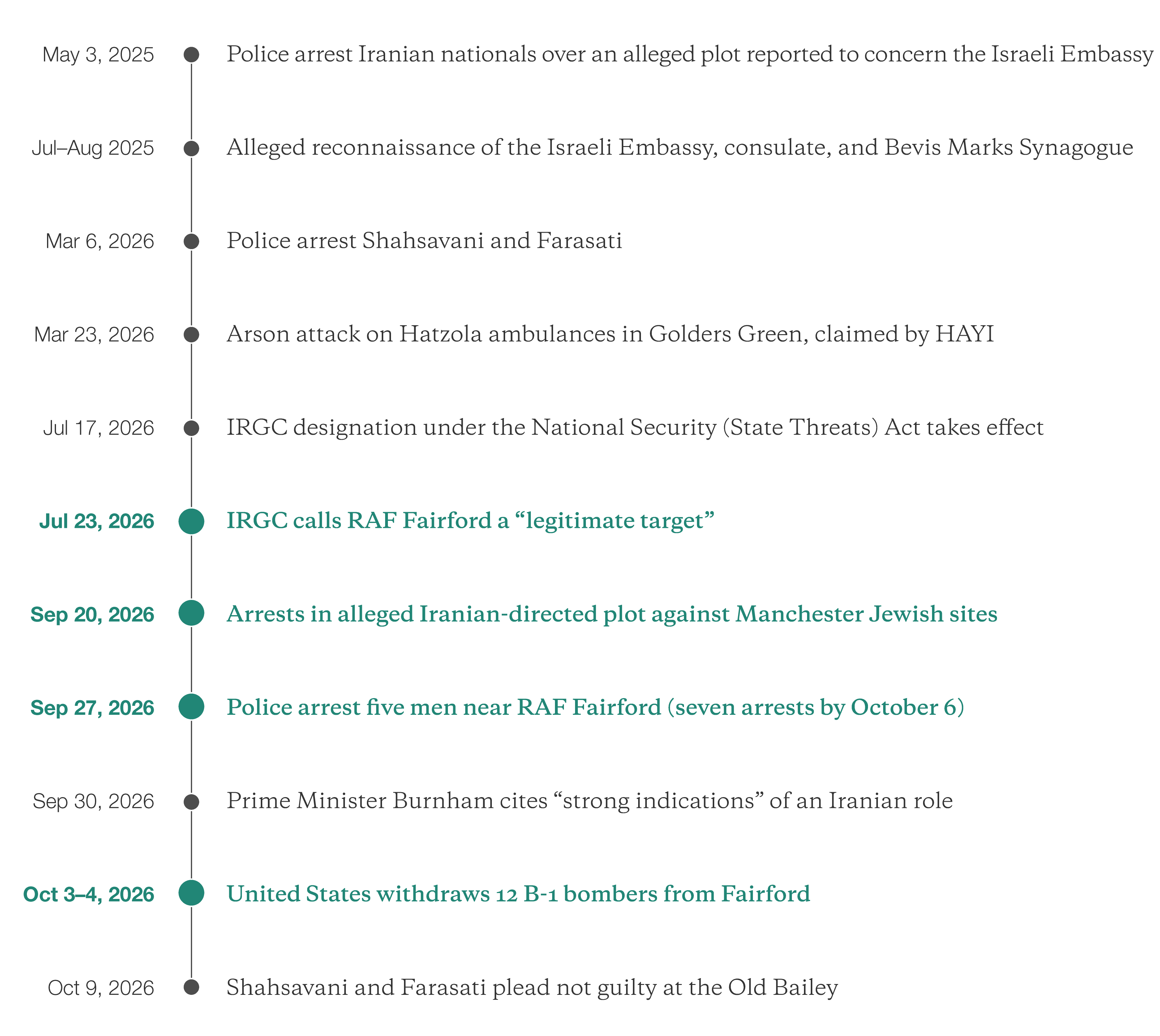
Task: Select the Prime Minister Burnham statement entry
Action: click(x=589, y=801)
